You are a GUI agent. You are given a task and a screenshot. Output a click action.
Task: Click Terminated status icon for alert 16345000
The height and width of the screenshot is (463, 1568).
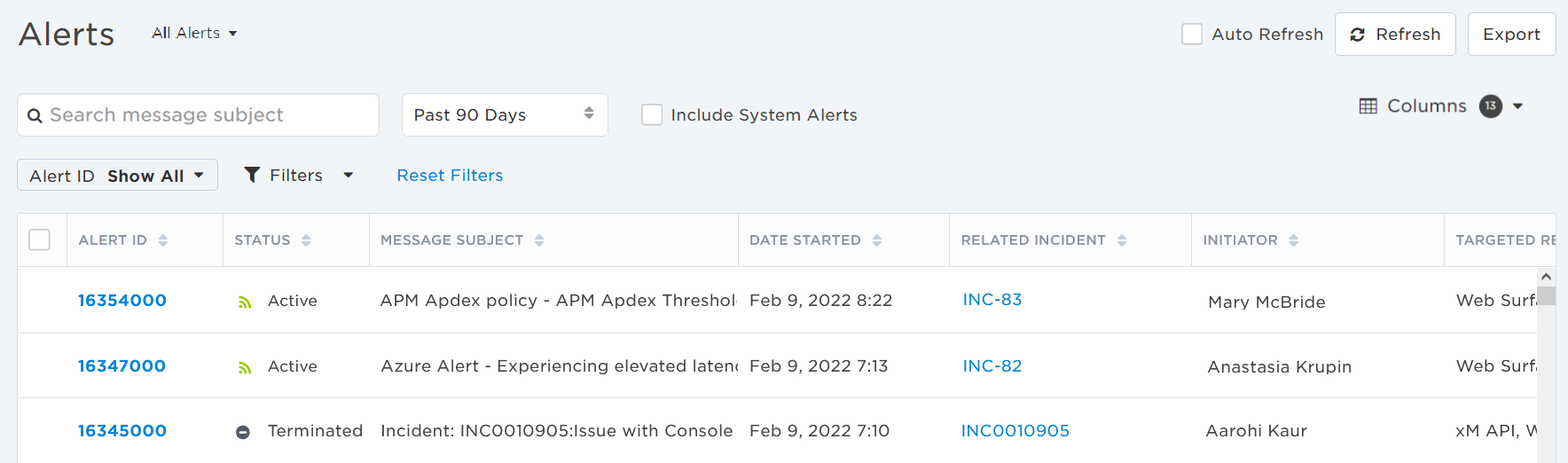243,432
